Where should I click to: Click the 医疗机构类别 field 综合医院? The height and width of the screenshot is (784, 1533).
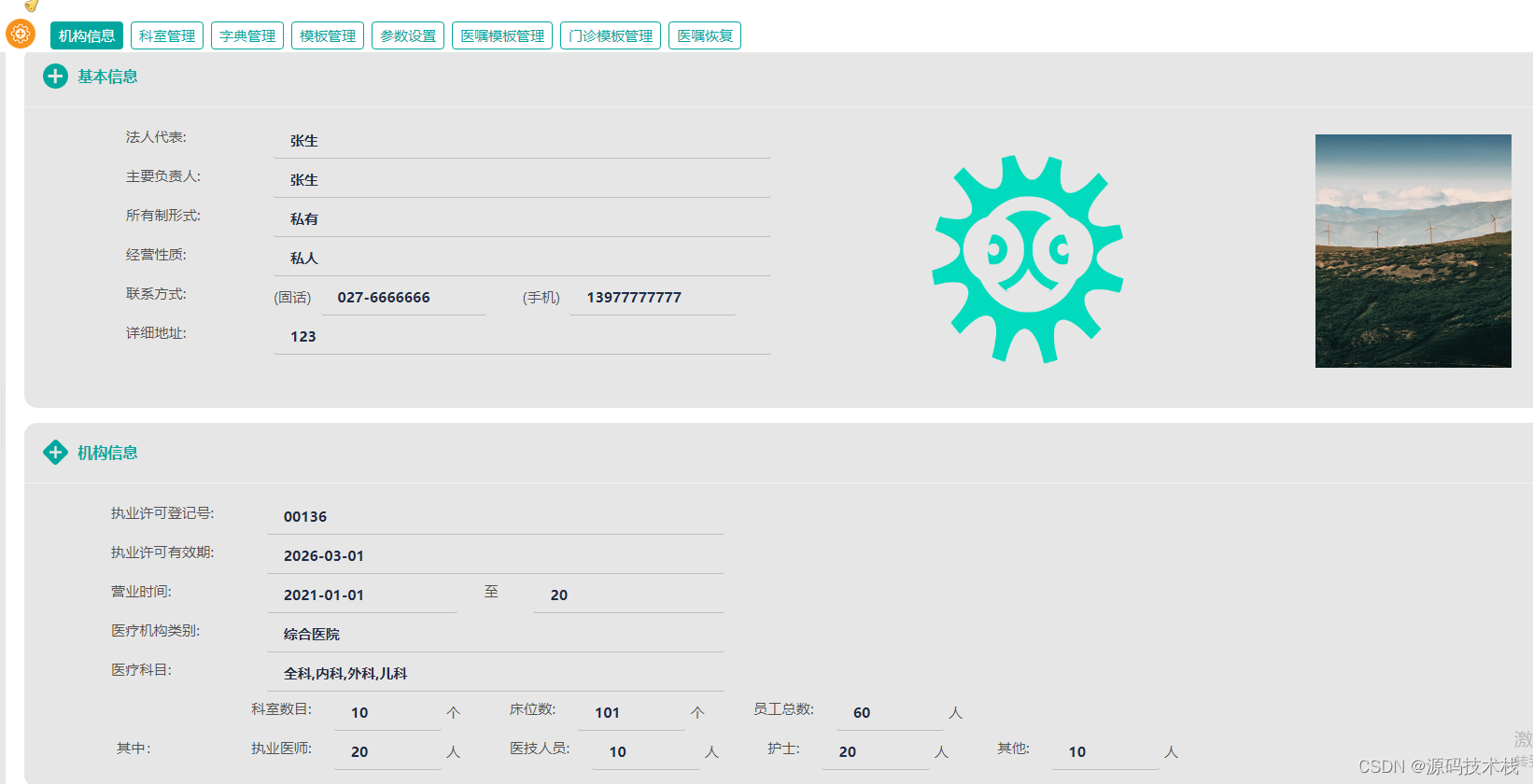[x=496, y=635]
